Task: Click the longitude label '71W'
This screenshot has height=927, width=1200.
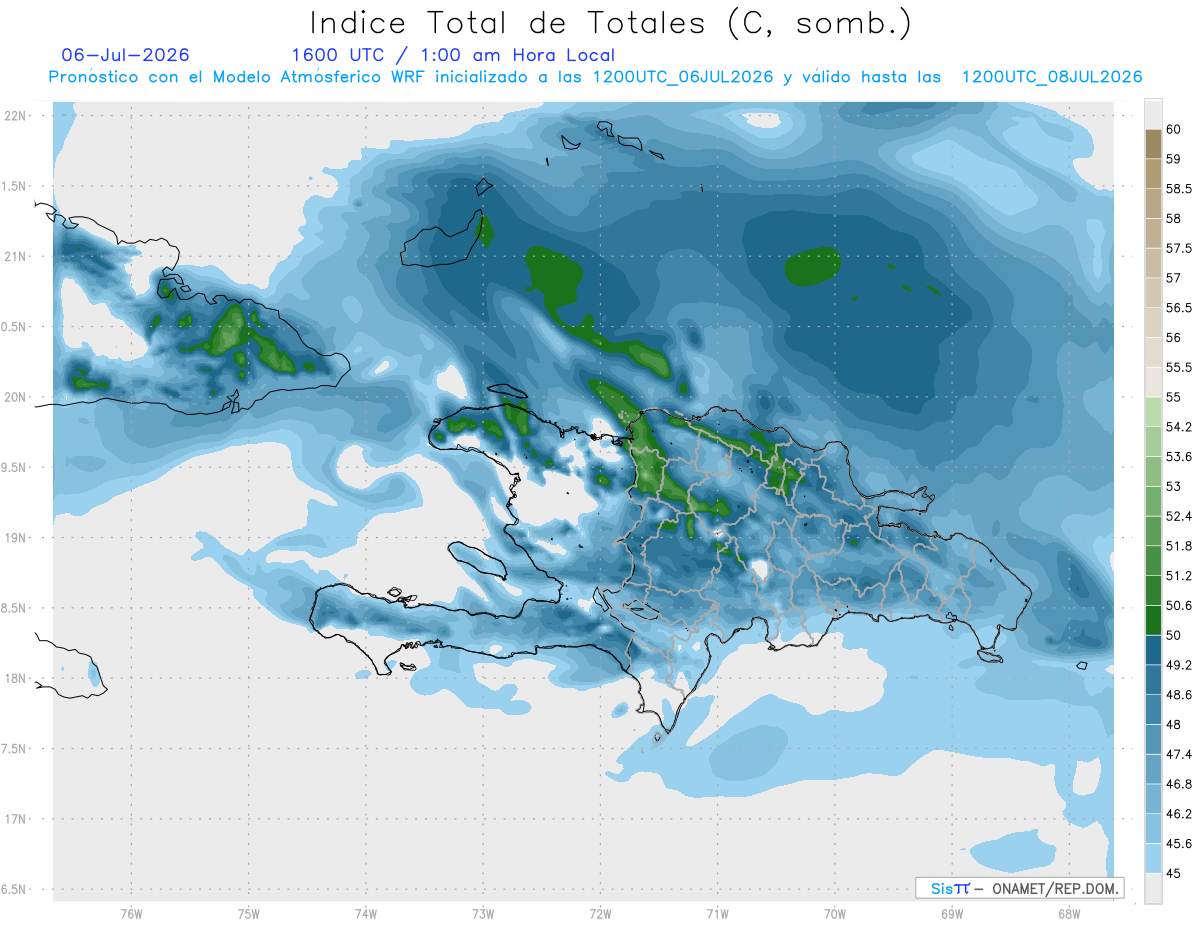Action: [717, 913]
